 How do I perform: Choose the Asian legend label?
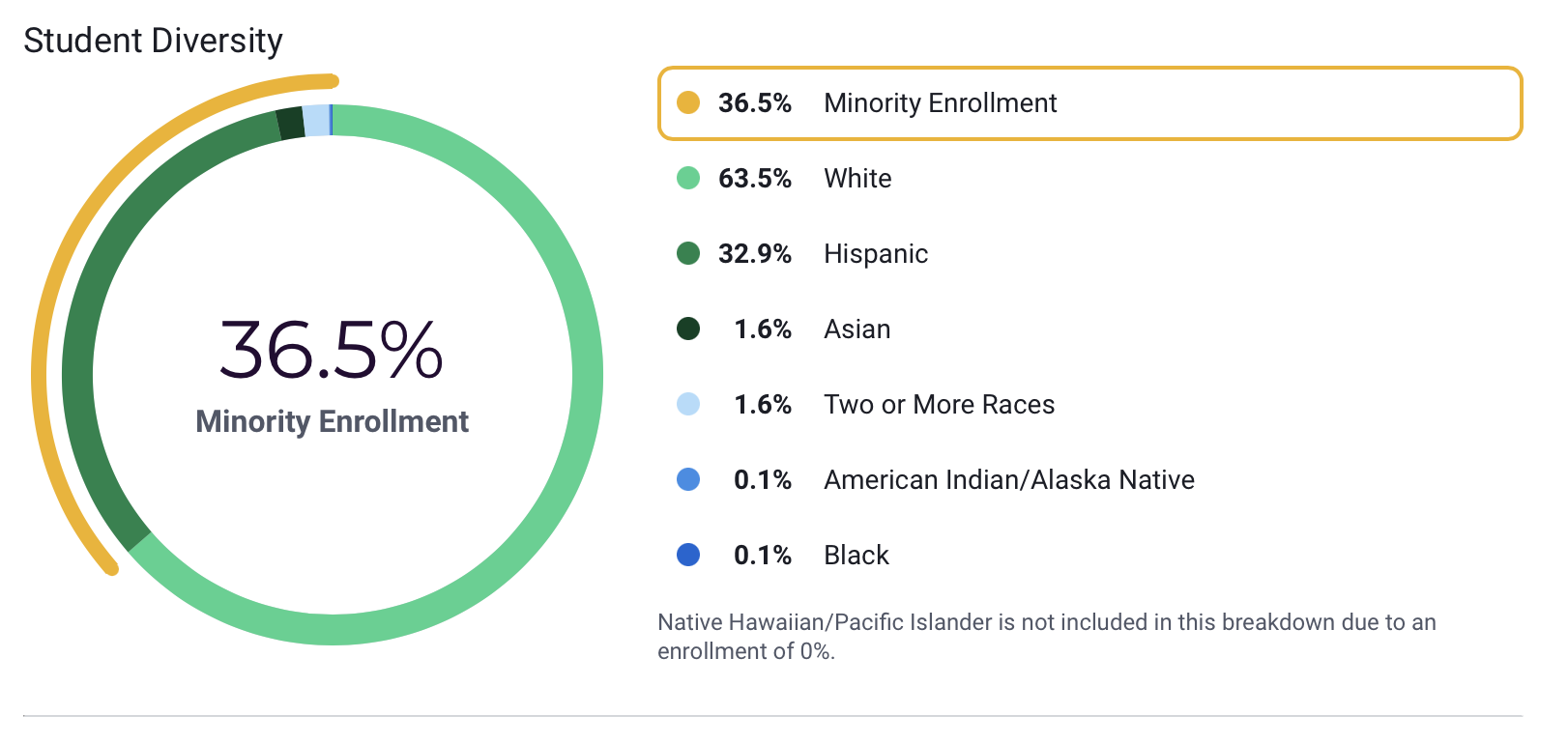[857, 329]
